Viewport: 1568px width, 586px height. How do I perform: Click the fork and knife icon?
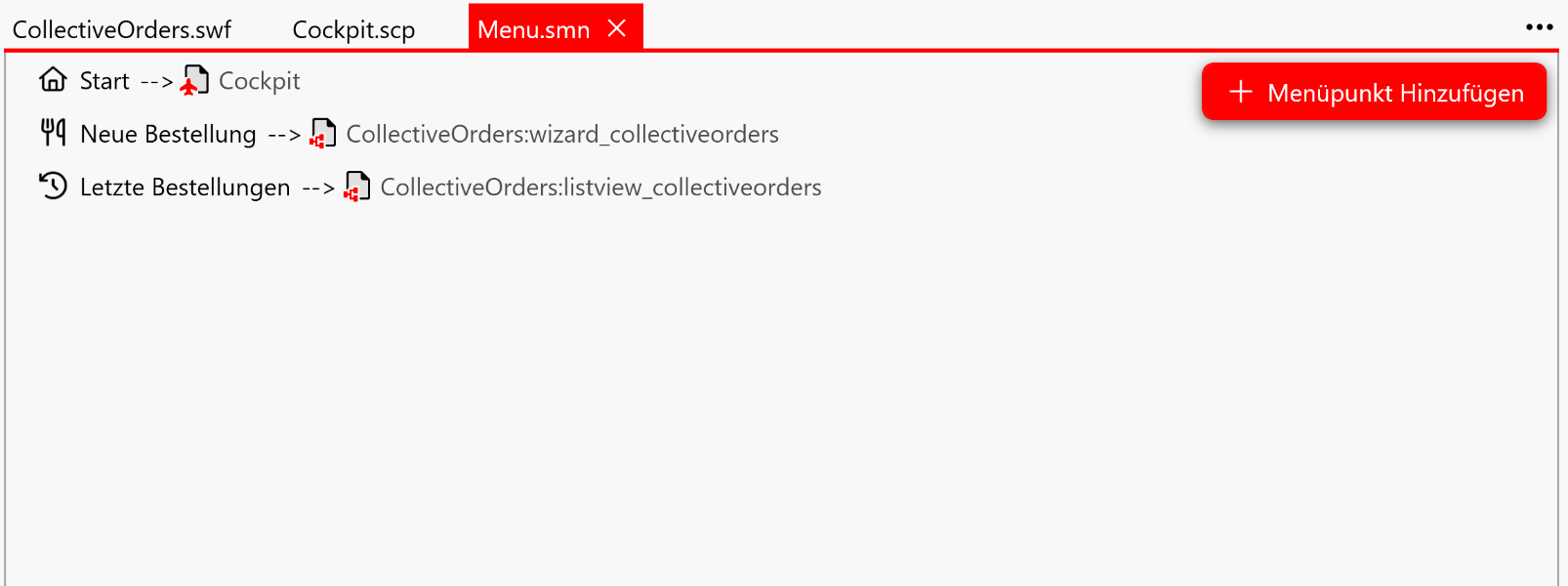(53, 132)
